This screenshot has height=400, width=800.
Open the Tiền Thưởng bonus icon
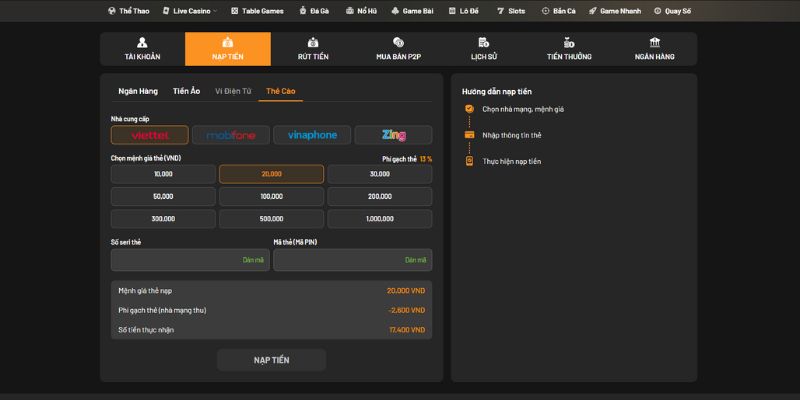tap(569, 43)
